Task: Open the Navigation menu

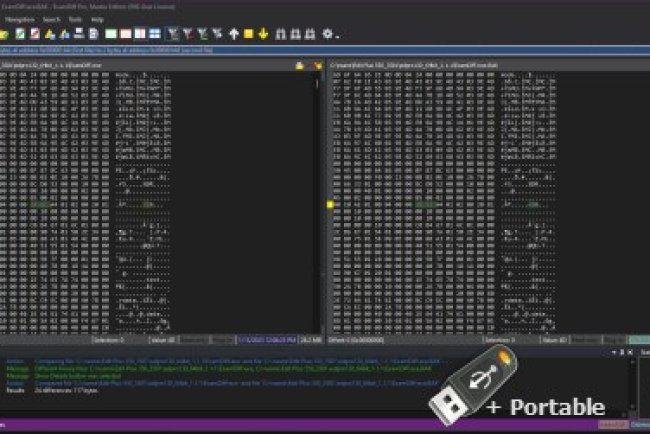Action: click(x=19, y=19)
